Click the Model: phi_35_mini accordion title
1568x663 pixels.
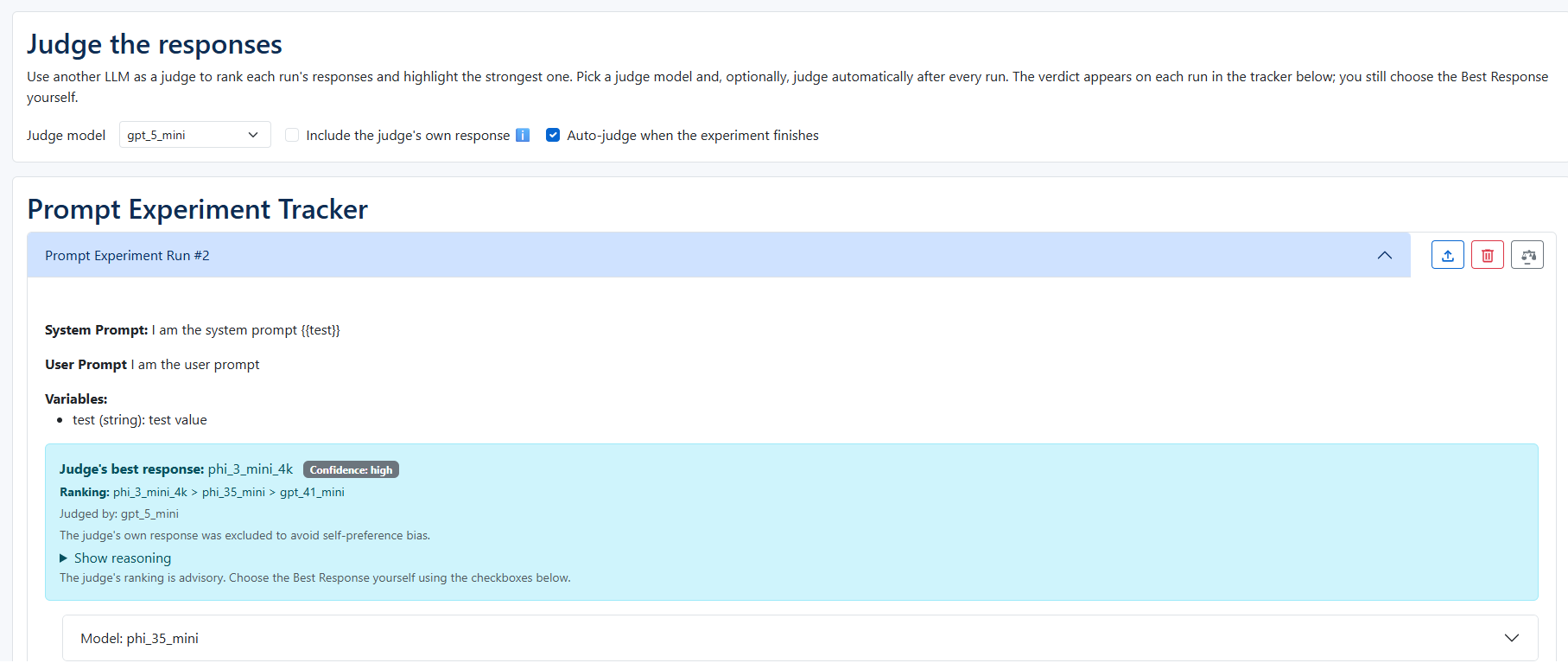(139, 638)
